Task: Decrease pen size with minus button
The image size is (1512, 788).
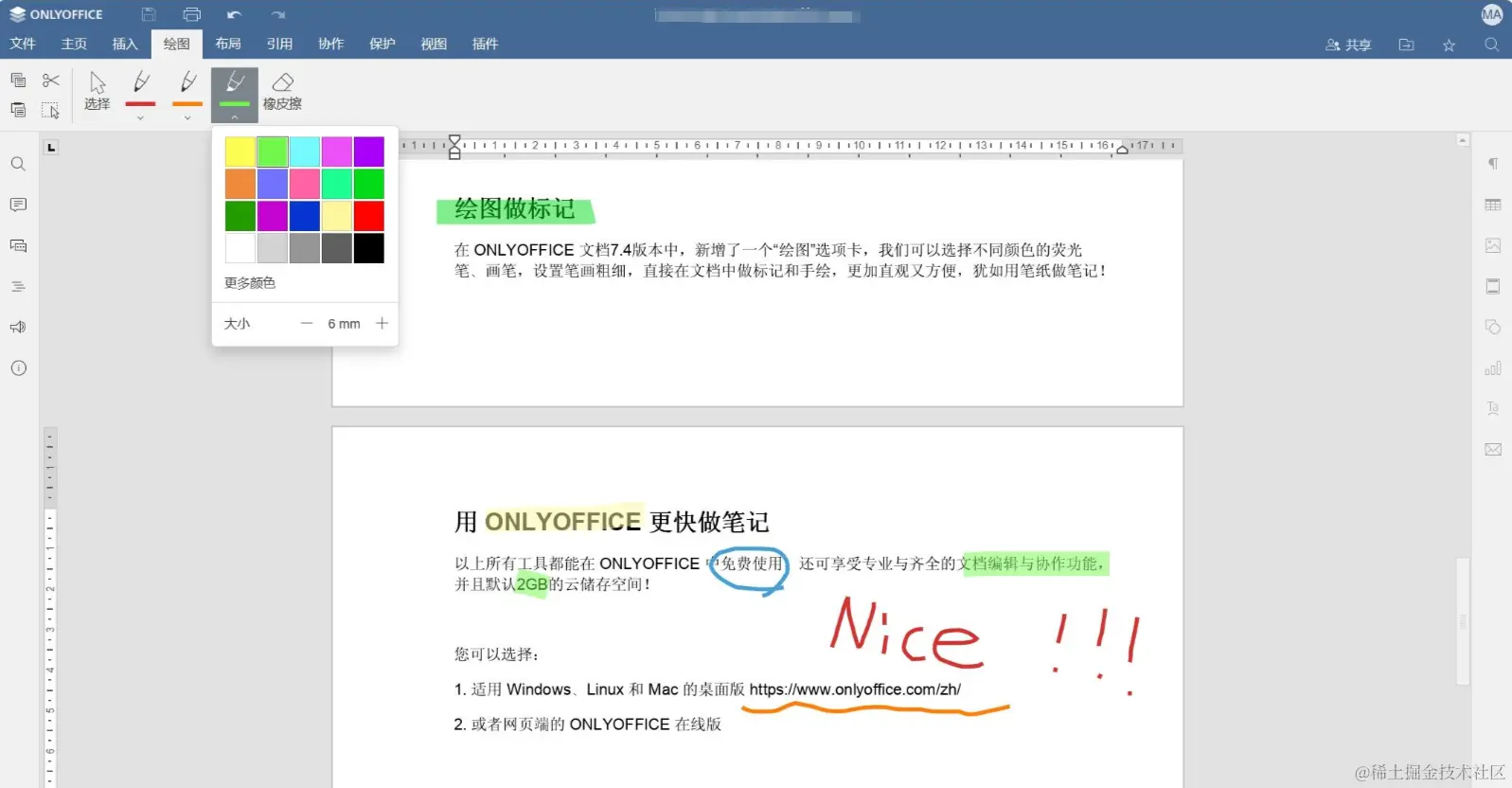Action: point(306,324)
